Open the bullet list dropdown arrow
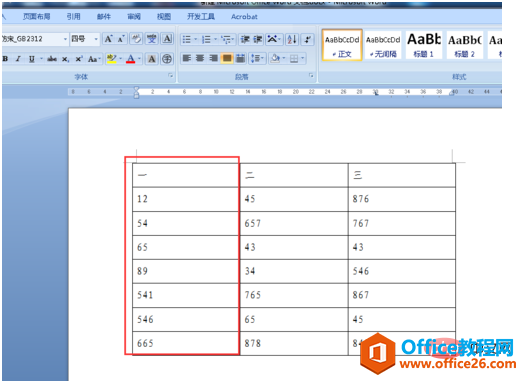Screen dimensions: 523x381 195,39
